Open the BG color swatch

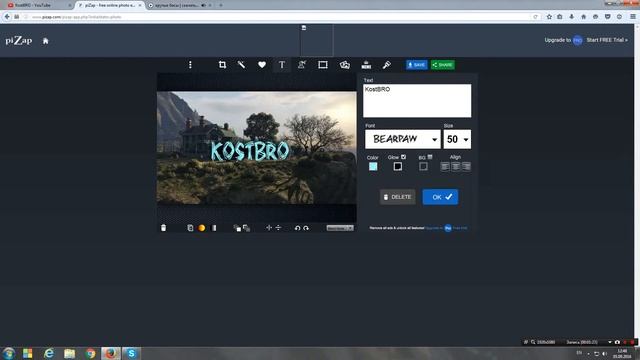423,167
